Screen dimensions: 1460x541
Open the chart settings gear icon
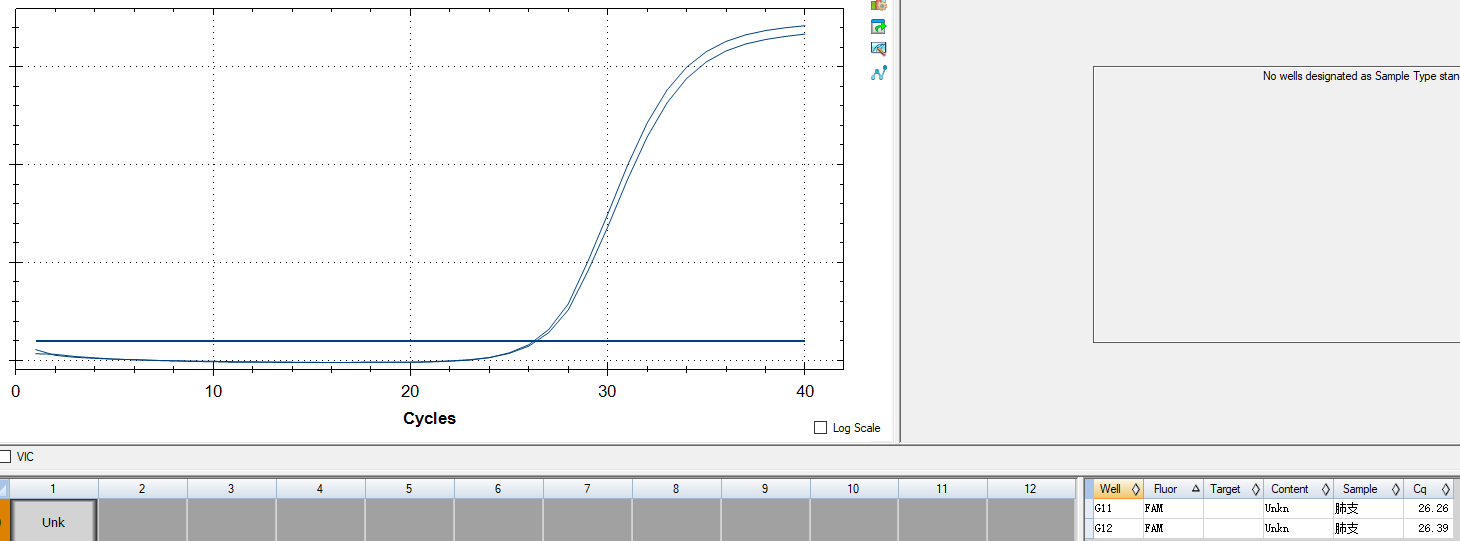pyautogui.click(x=879, y=4)
